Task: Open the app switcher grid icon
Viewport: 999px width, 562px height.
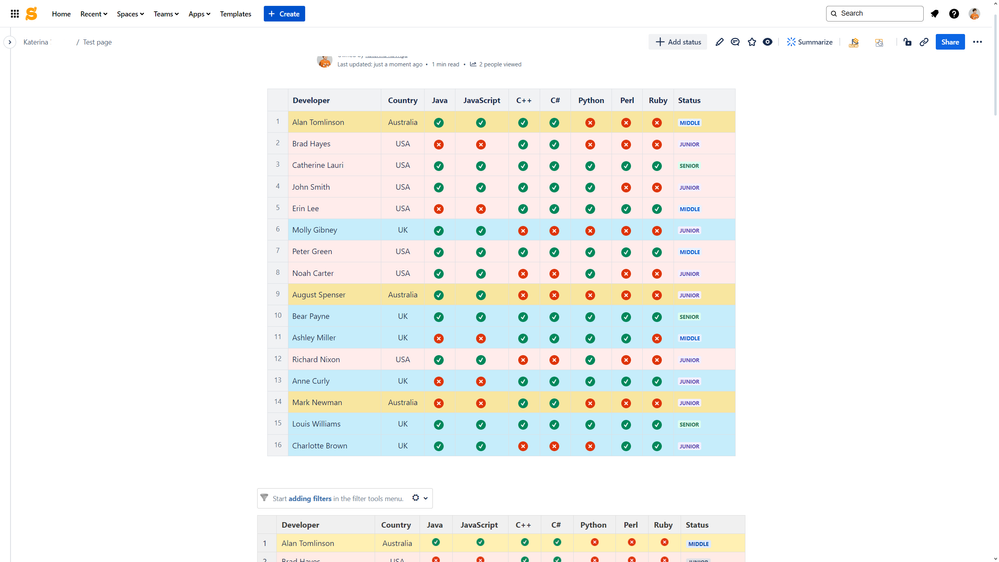Action: coord(15,14)
